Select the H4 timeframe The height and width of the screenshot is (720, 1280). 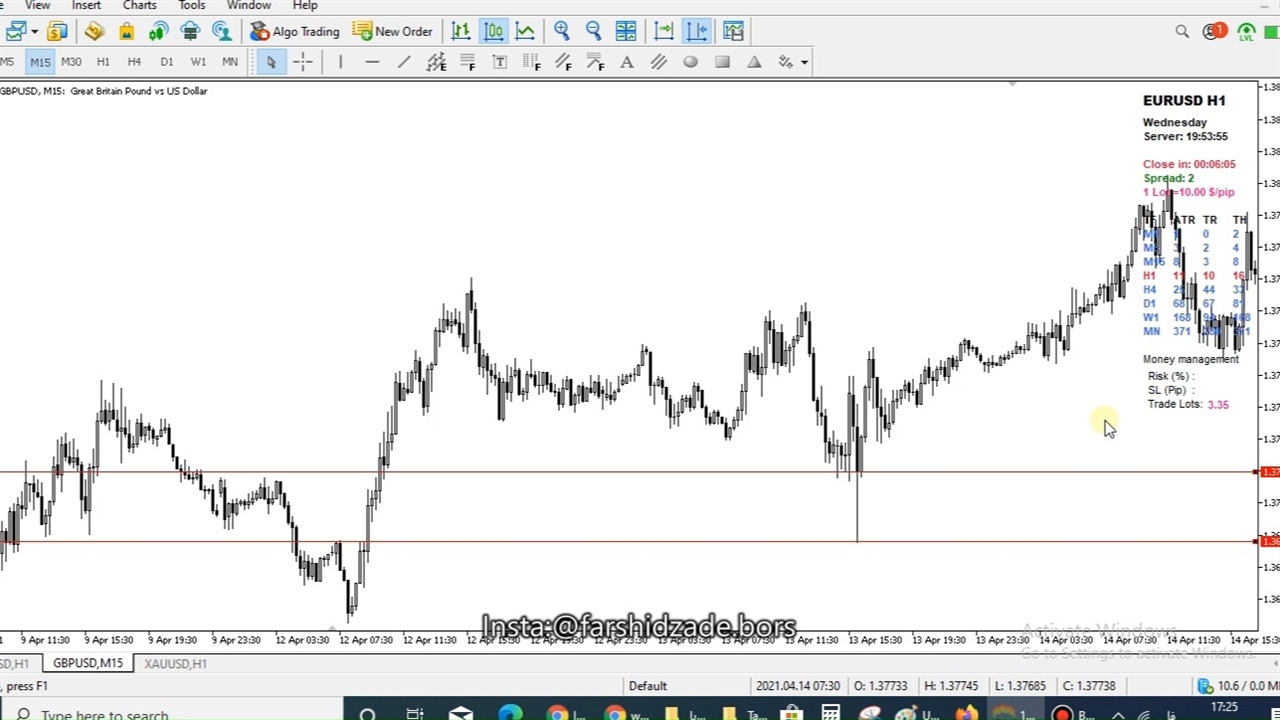point(134,62)
